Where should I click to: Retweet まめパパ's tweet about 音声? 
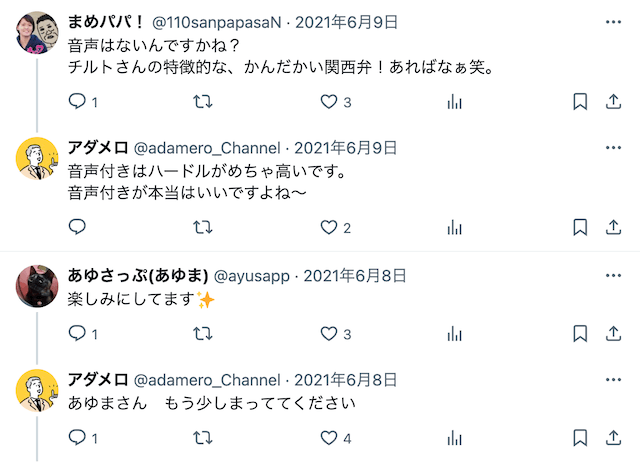[x=203, y=101]
